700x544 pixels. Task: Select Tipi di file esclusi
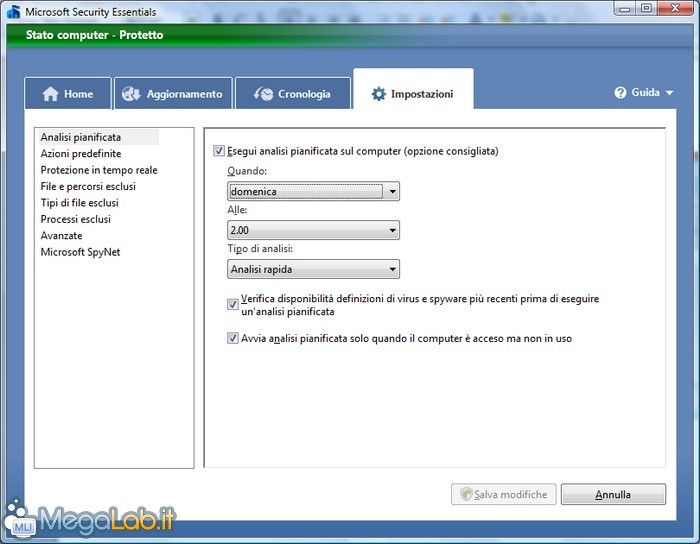point(79,203)
